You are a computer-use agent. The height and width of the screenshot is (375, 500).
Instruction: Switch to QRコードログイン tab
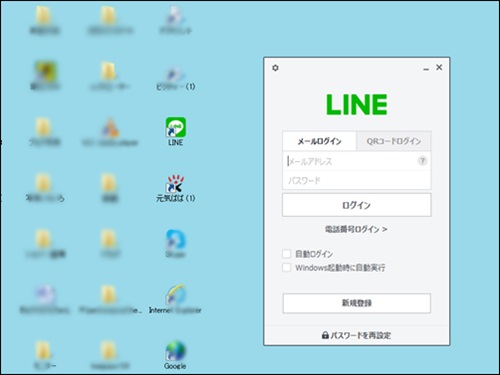pos(394,141)
